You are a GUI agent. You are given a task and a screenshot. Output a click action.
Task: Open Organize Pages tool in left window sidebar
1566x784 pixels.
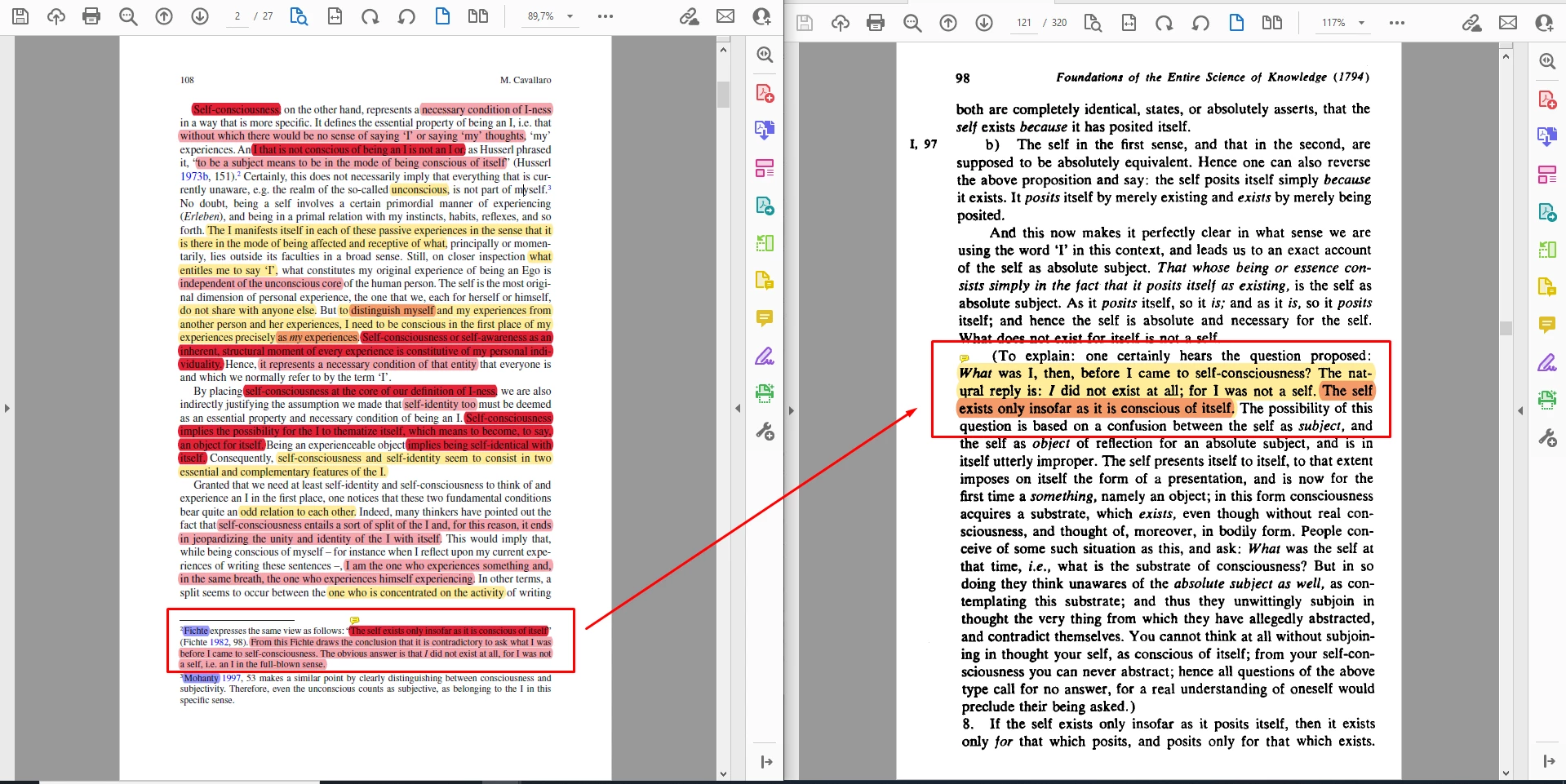765,168
